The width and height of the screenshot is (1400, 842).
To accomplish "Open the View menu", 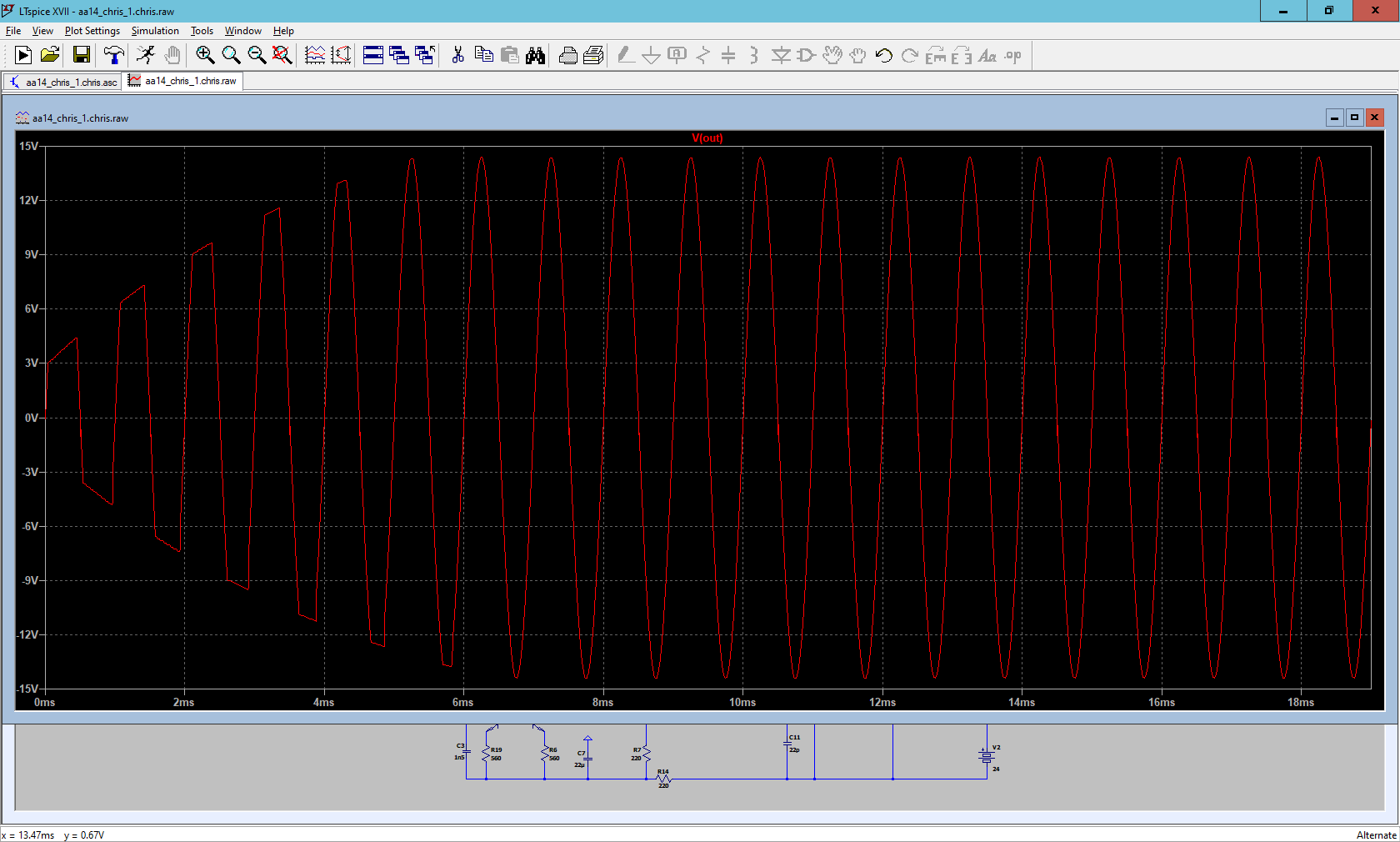I will click(42, 31).
